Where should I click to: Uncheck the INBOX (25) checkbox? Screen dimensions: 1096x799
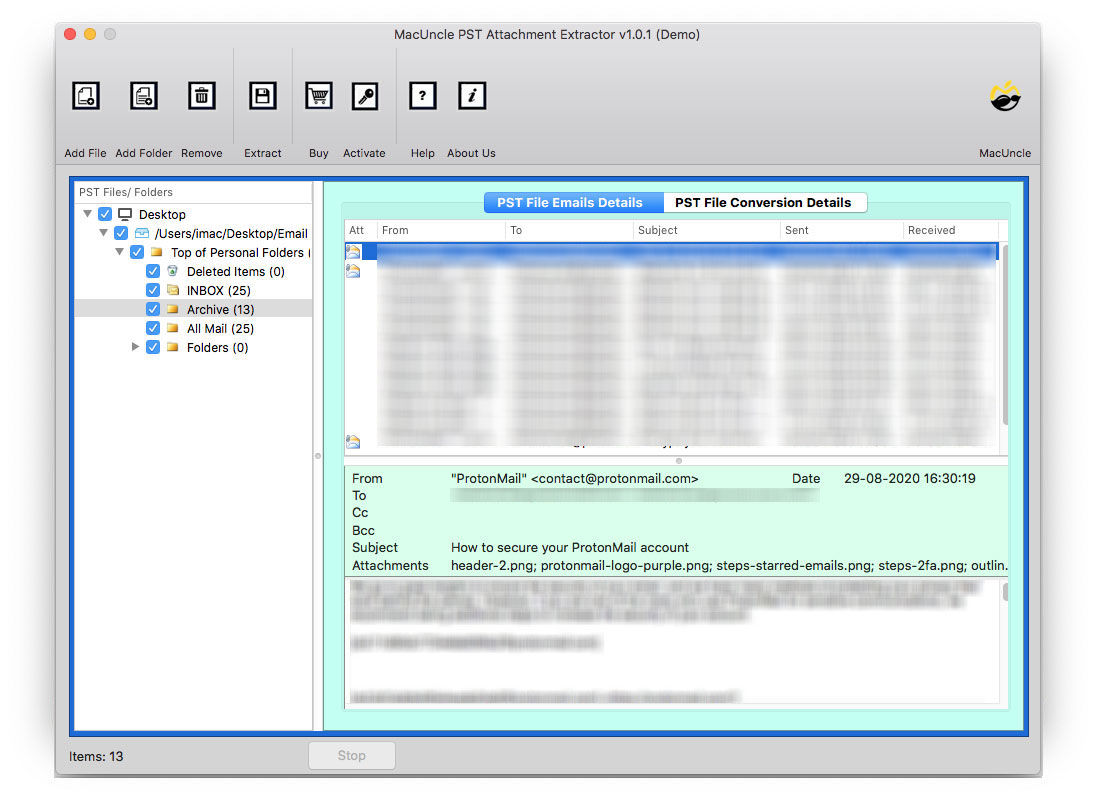click(x=153, y=290)
